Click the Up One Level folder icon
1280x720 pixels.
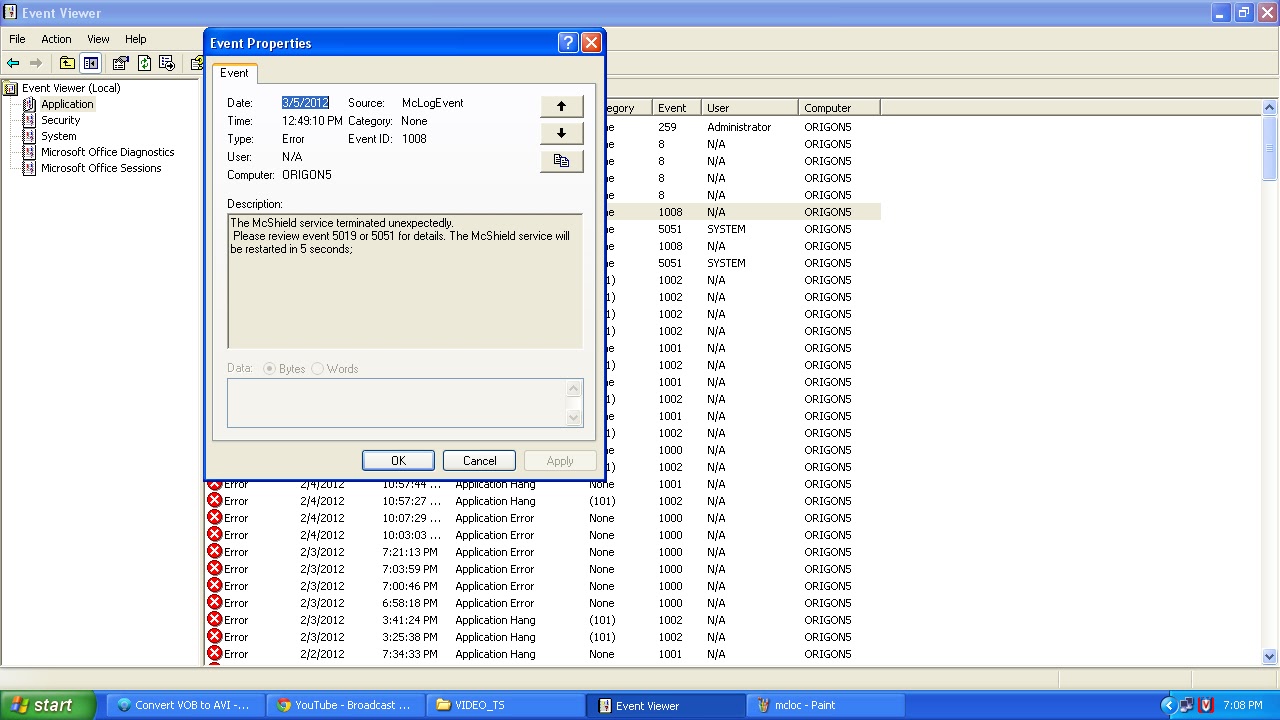[67, 63]
